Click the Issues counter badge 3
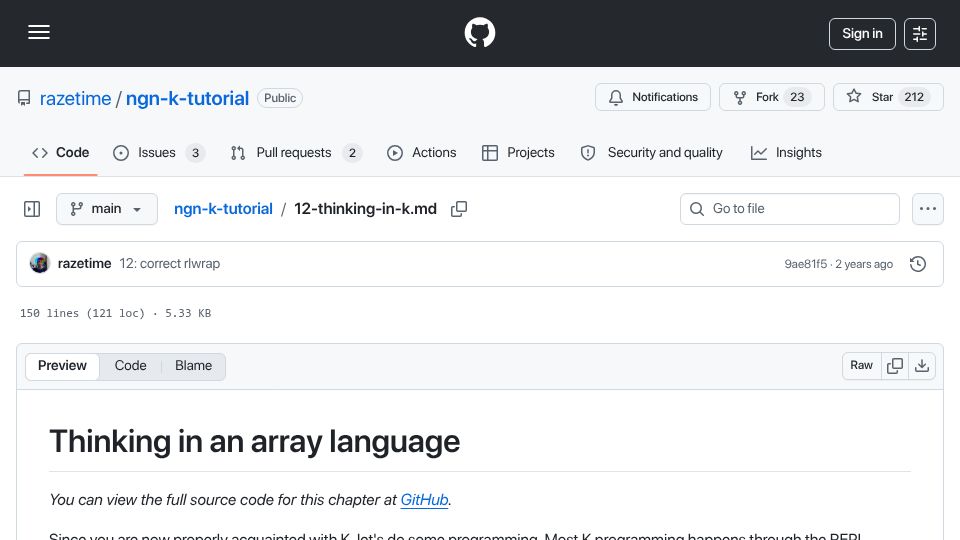Viewport: 960px width, 540px height. coord(195,153)
